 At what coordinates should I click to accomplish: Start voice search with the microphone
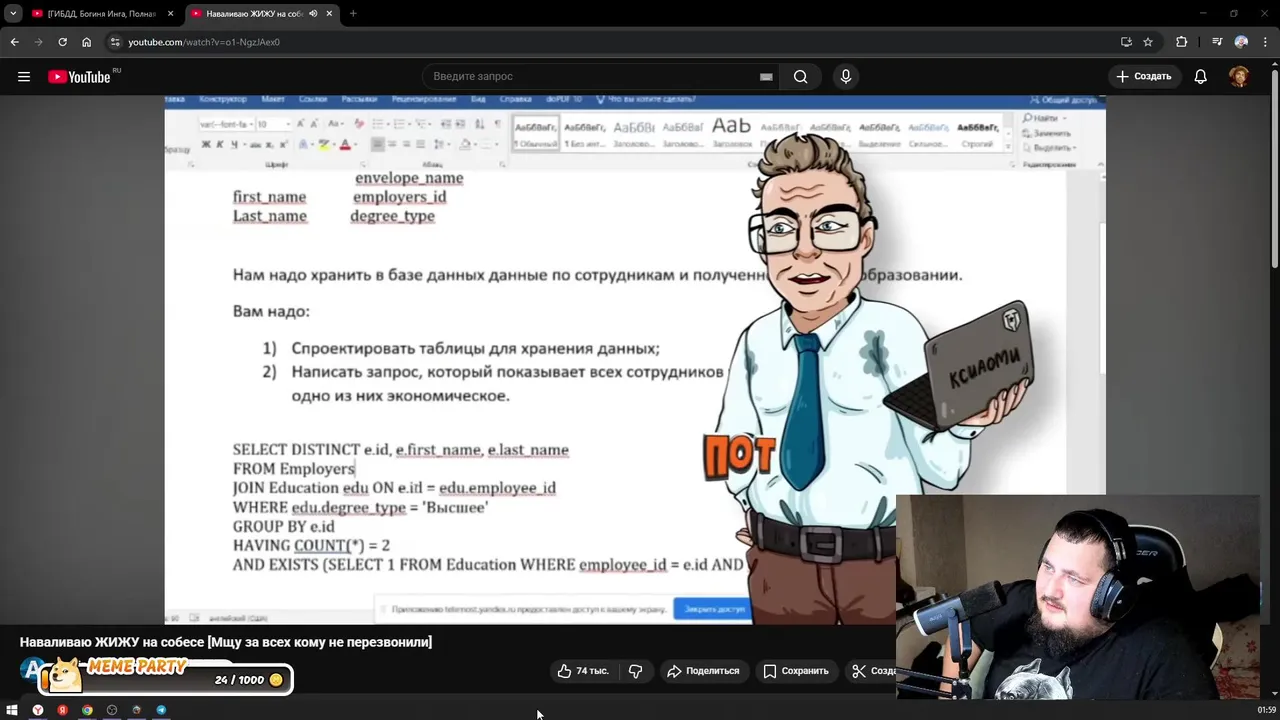tap(846, 76)
